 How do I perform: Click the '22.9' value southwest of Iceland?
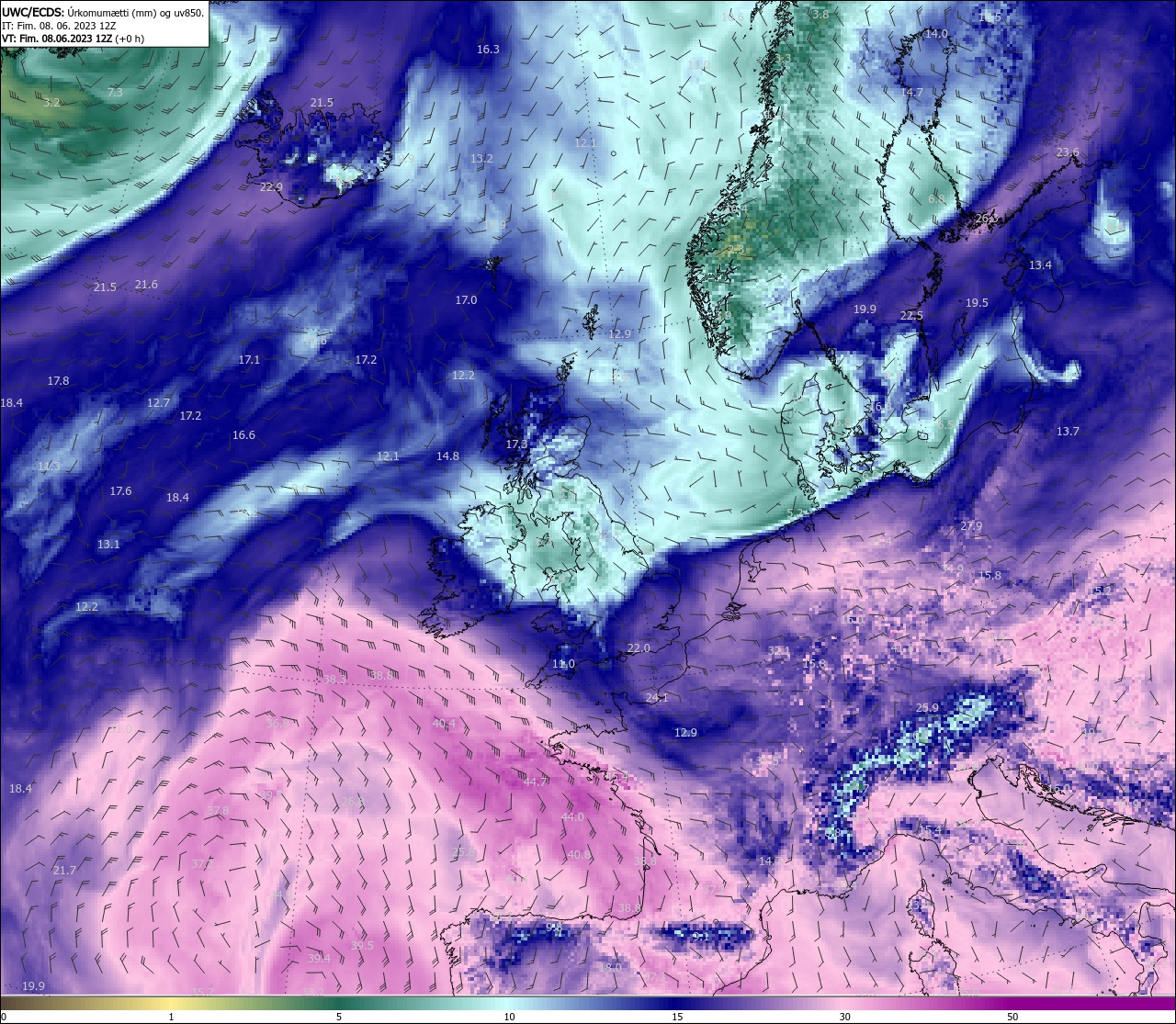point(271,186)
